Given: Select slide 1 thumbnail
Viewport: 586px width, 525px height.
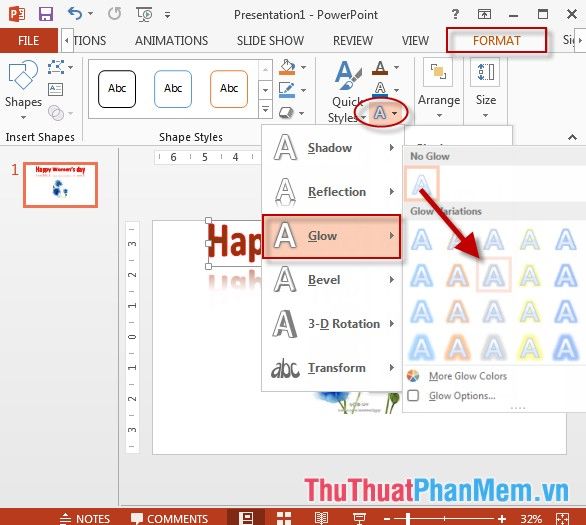Looking at the screenshot, I should pyautogui.click(x=60, y=185).
